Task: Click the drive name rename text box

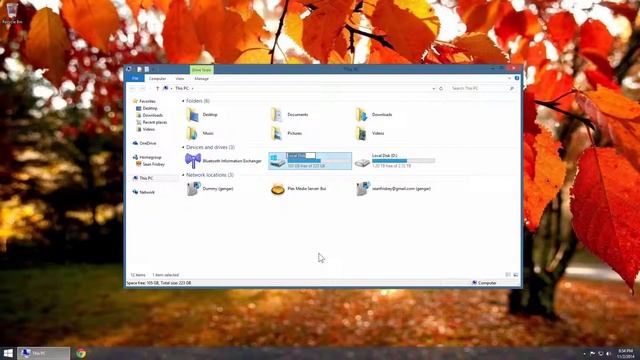Action: click(x=301, y=156)
